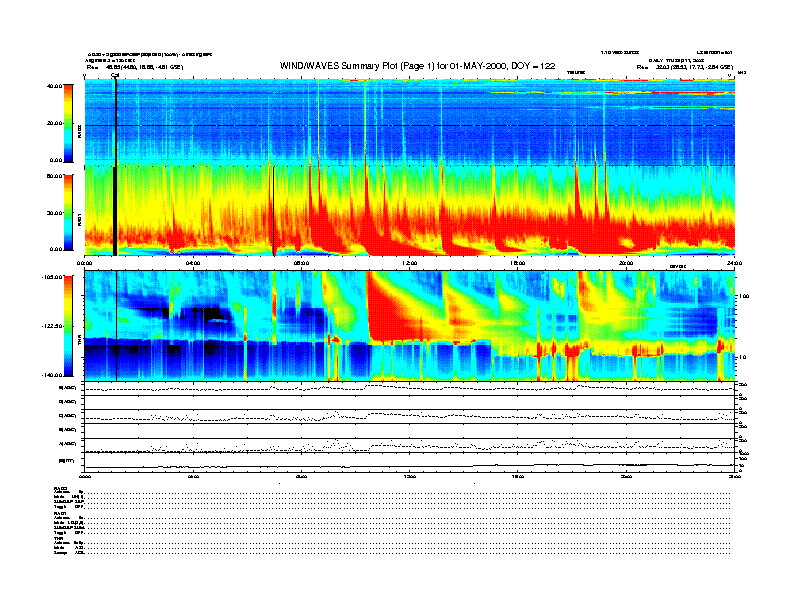Click the "10" frequency label right of TNR panel
792x612 pixels.
tap(744, 357)
